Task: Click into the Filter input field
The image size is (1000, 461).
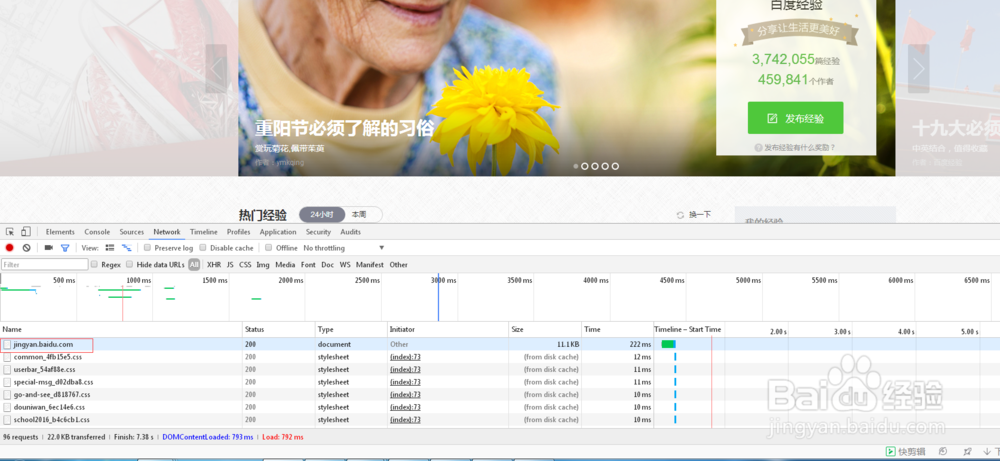Action: [45, 264]
